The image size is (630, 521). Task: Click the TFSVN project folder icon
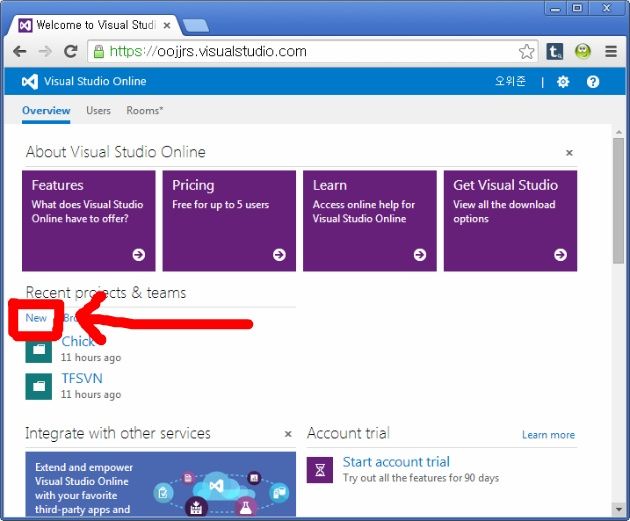tap(39, 386)
